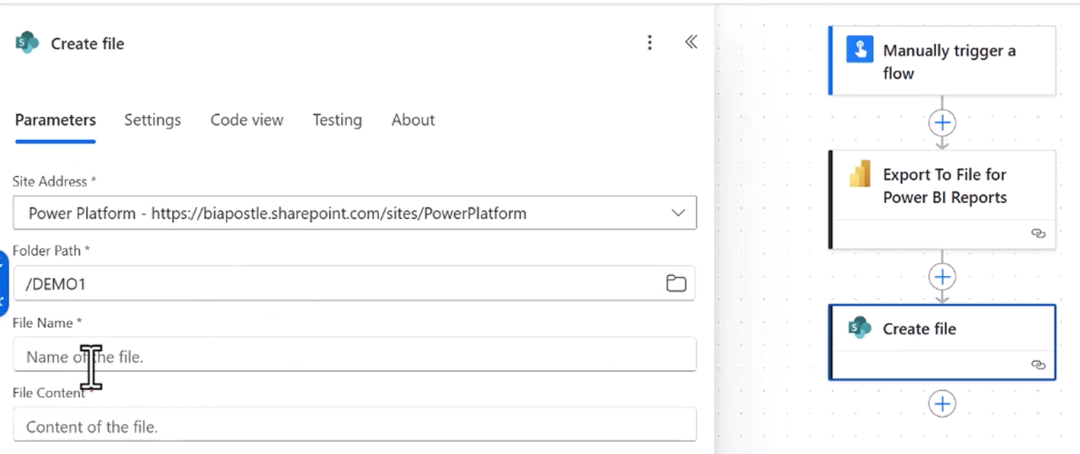Switch to the Settings tab

point(152,120)
